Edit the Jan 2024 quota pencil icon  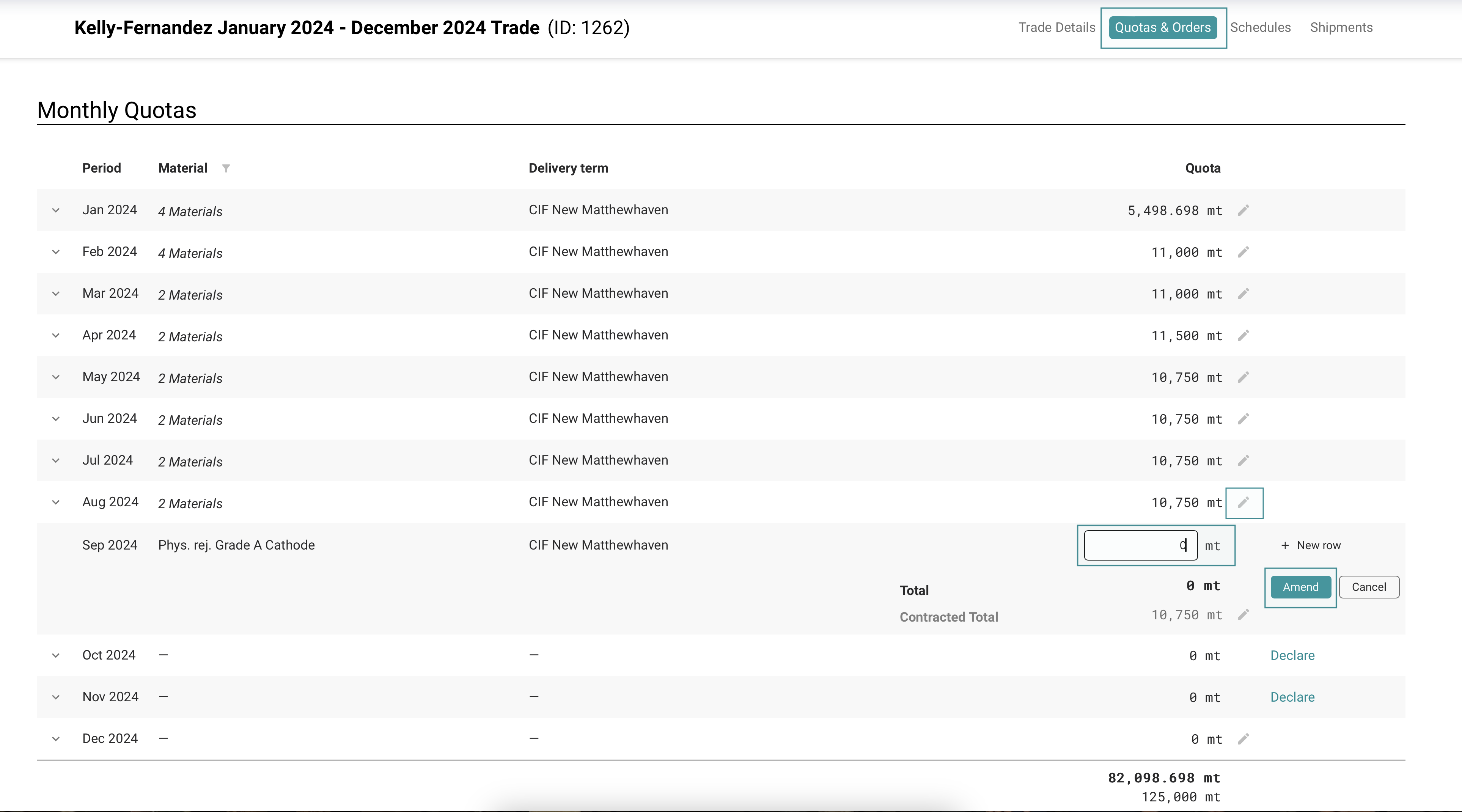[1243, 210]
